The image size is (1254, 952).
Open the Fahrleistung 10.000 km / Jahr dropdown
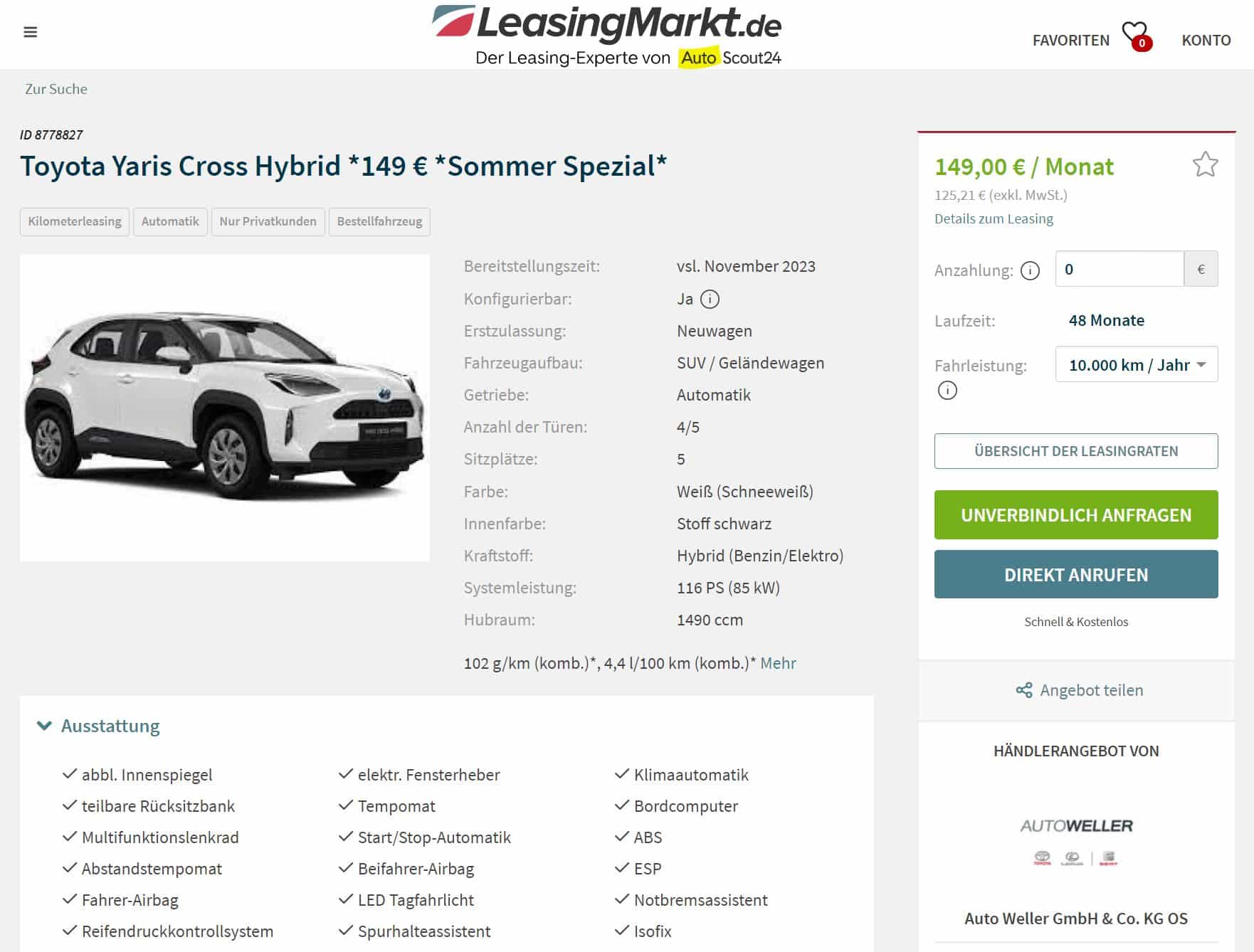(x=1137, y=364)
